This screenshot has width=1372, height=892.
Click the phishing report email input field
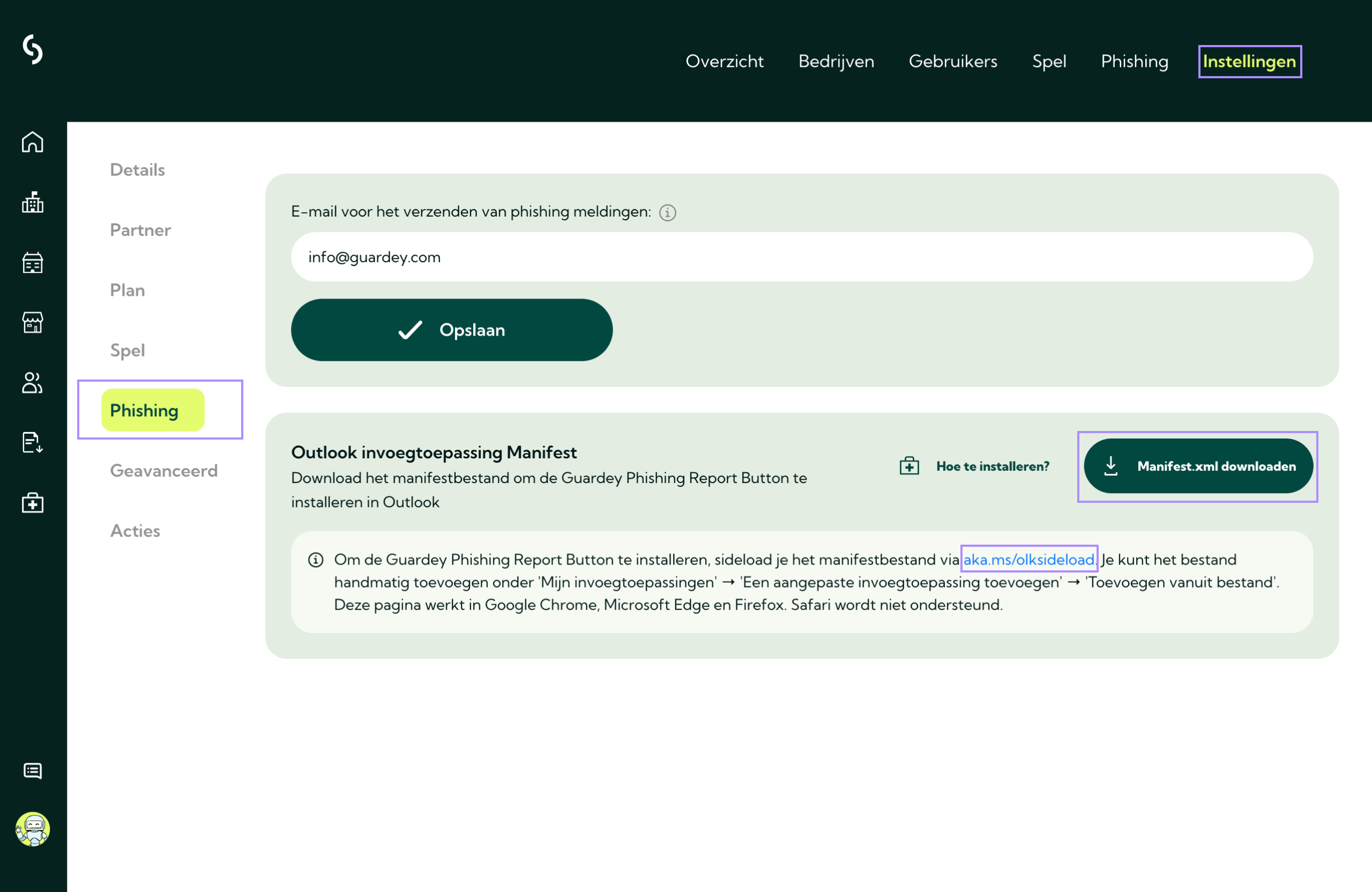click(801, 257)
